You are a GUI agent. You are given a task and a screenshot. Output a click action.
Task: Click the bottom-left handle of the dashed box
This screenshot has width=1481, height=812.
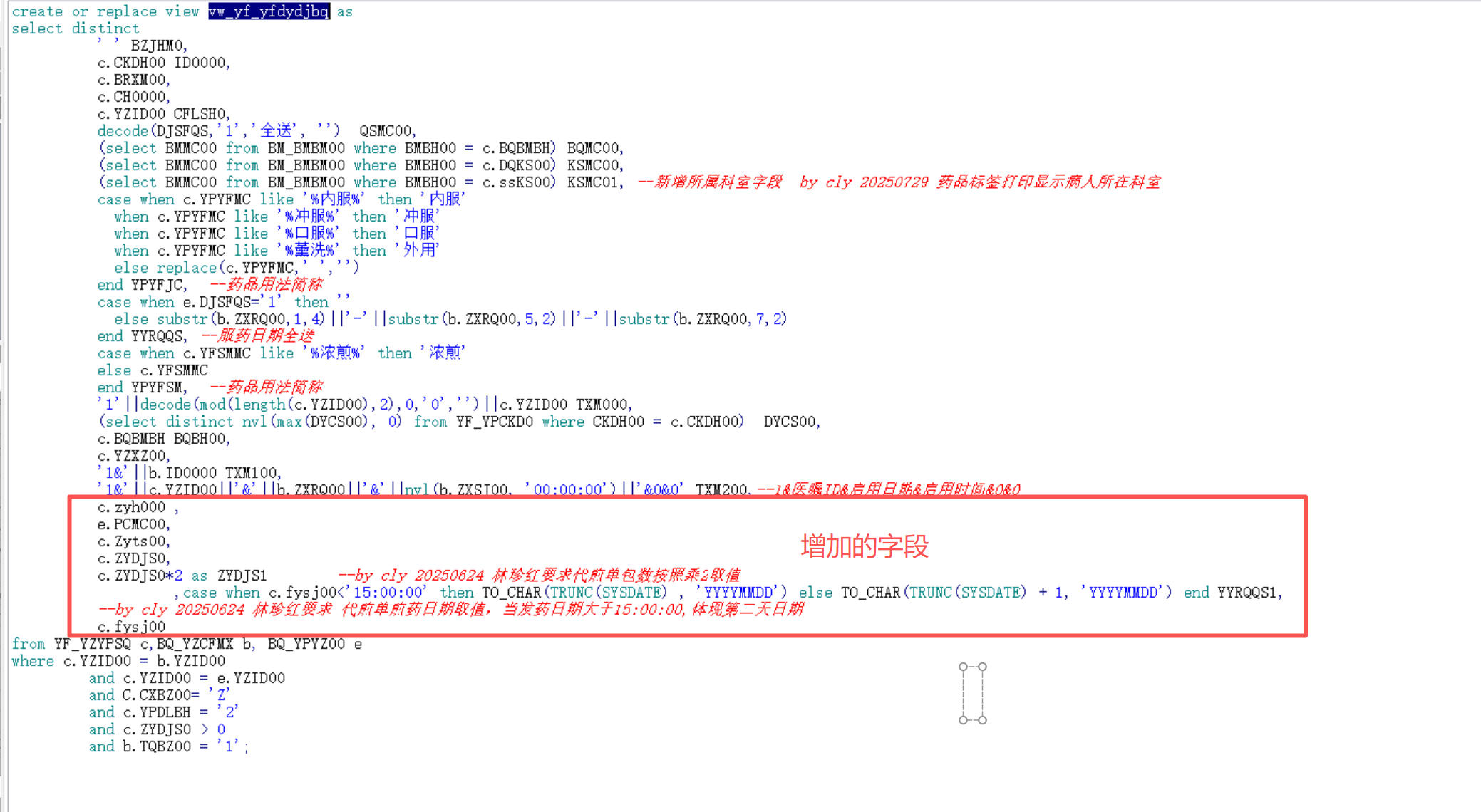(x=963, y=720)
